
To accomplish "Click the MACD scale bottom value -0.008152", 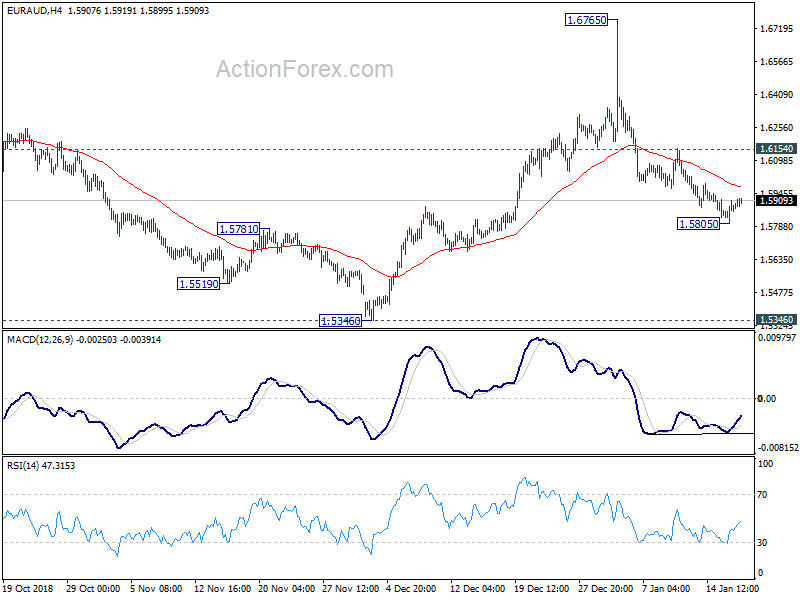I will tap(778, 447).
